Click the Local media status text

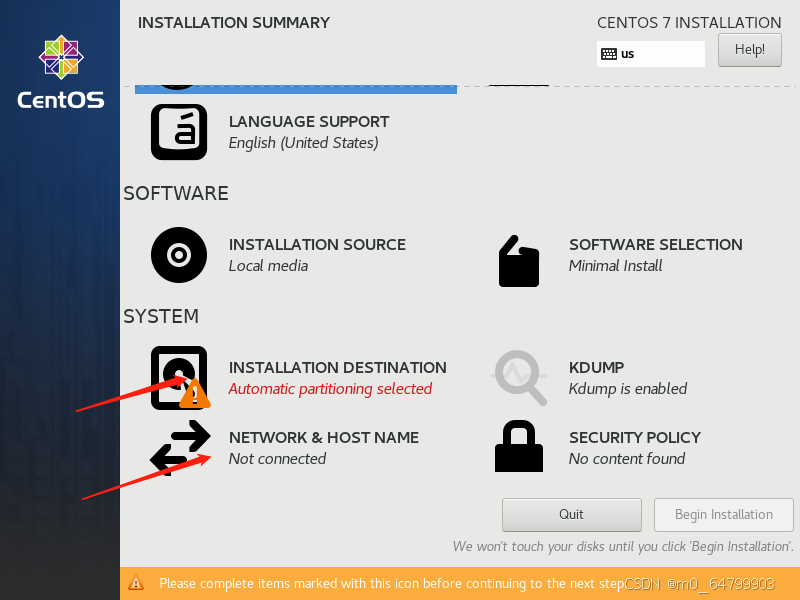(268, 266)
